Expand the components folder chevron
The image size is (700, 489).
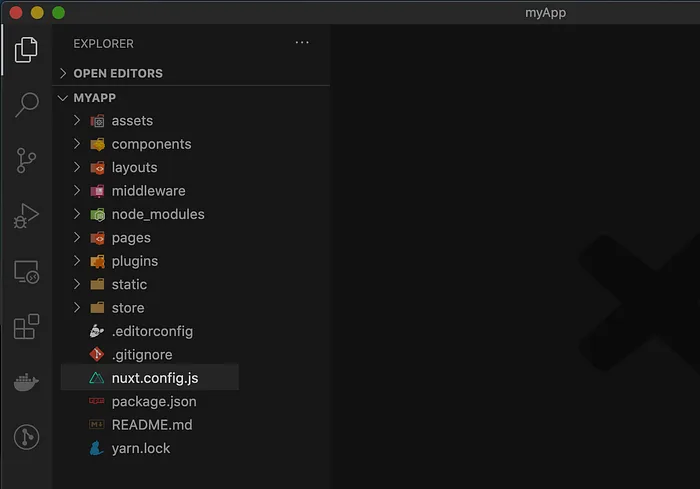click(77, 143)
